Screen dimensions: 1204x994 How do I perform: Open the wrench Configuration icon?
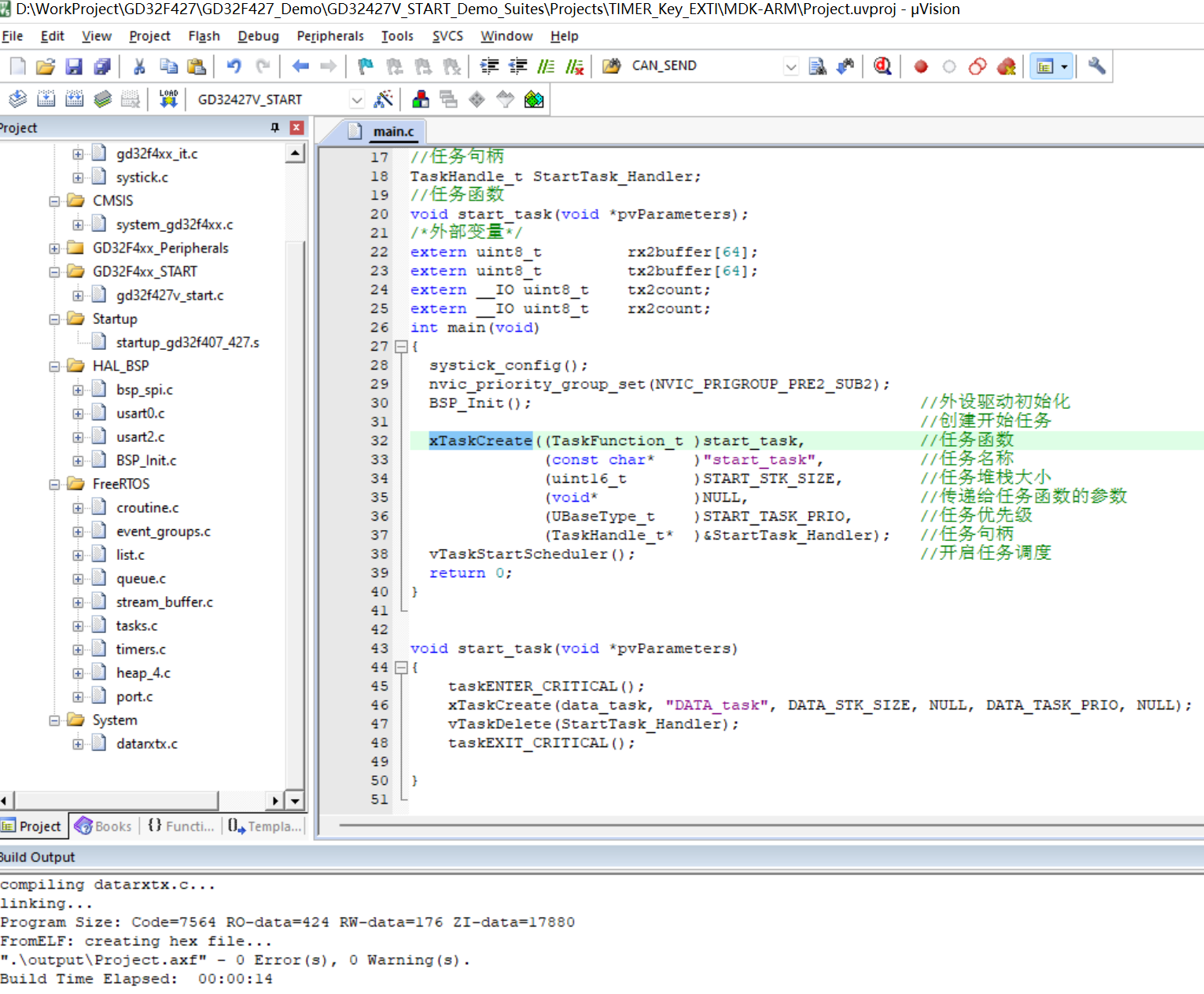tap(1096, 67)
